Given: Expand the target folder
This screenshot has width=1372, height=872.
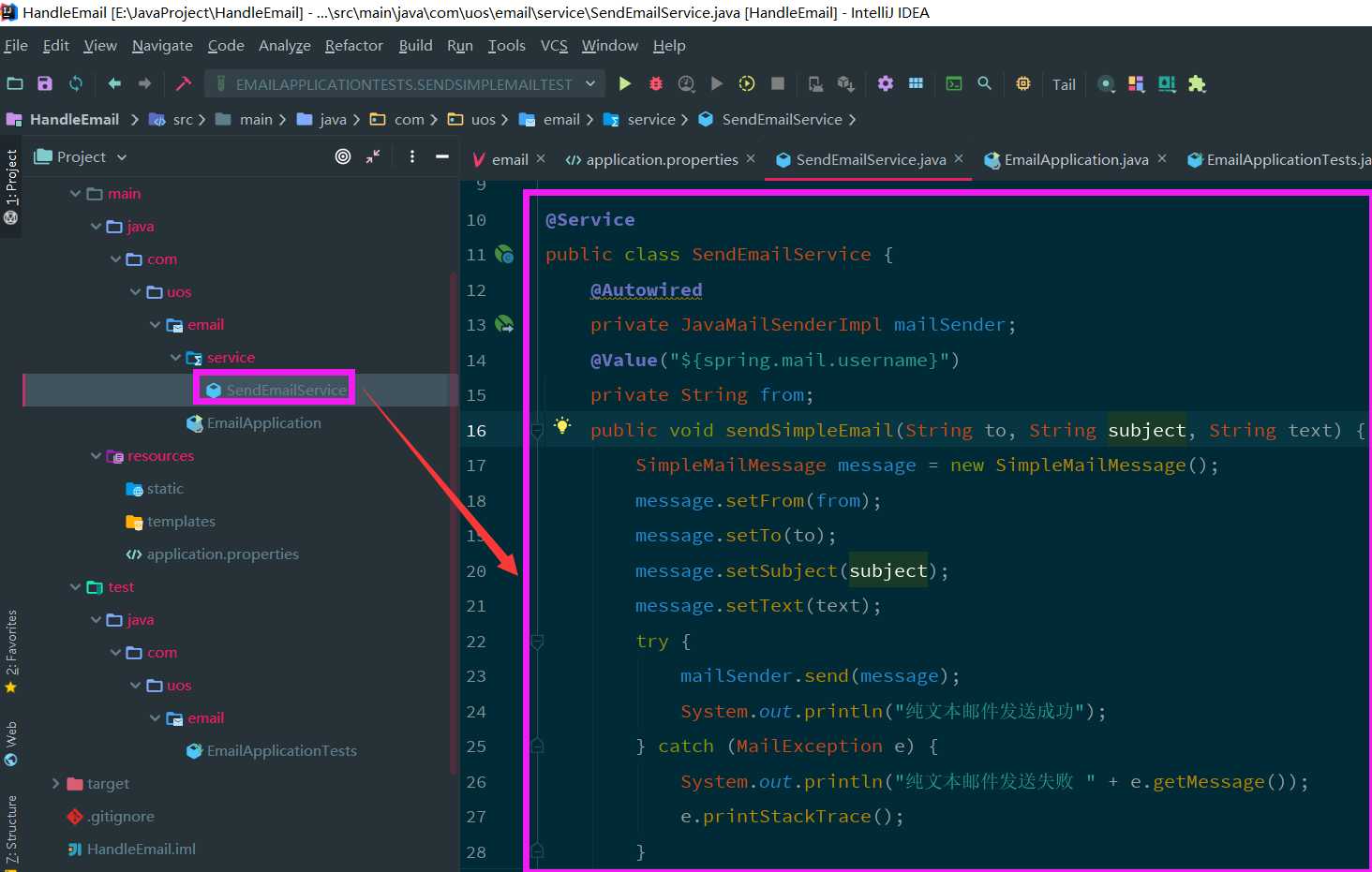Looking at the screenshot, I should point(56,783).
